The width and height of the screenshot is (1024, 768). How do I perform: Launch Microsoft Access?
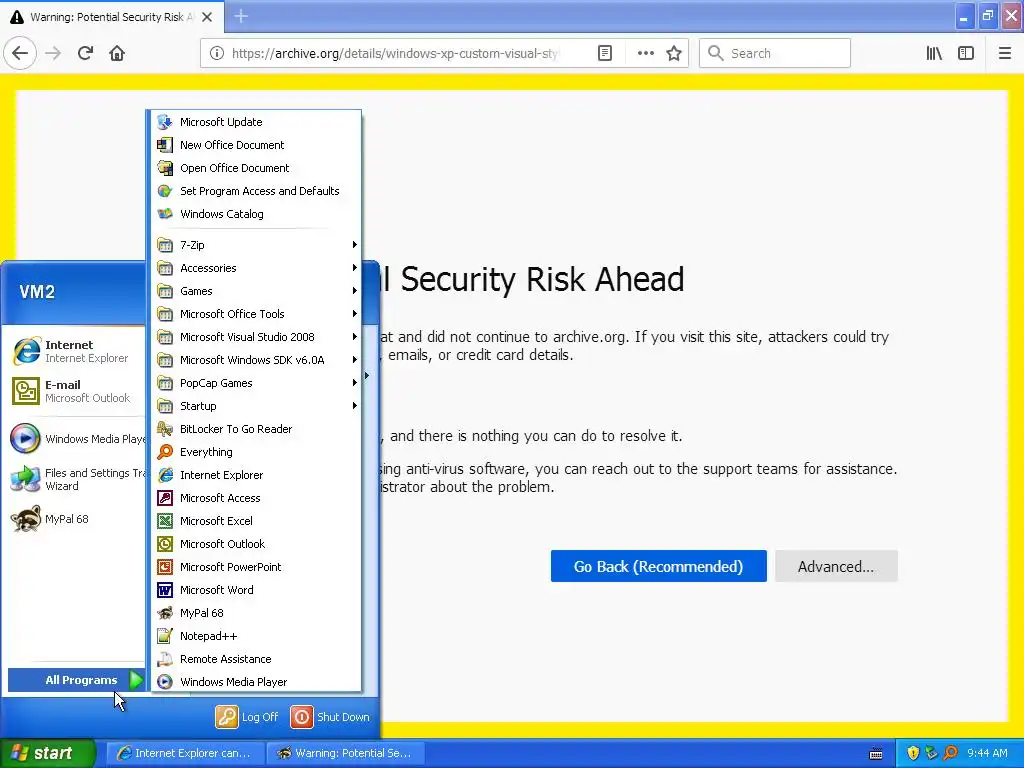pyautogui.click(x=256, y=498)
